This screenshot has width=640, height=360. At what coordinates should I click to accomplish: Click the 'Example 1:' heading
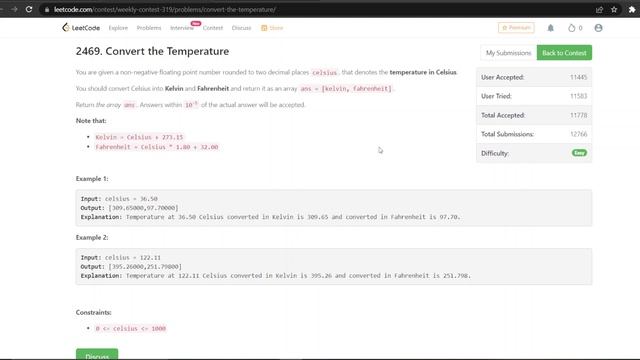coord(92,179)
